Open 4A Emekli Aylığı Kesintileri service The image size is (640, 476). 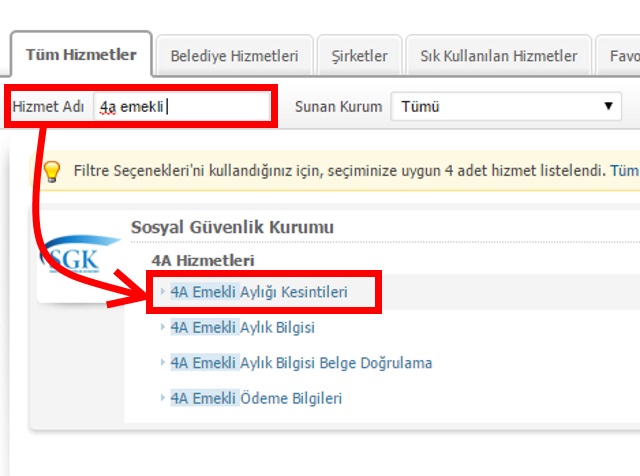click(x=259, y=292)
